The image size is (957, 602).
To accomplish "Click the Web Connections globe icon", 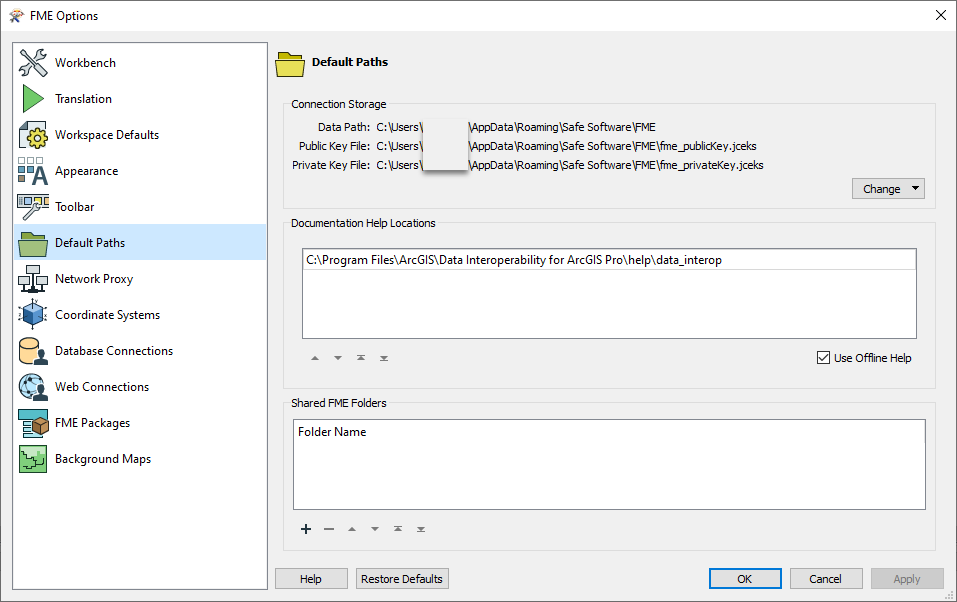I will (x=33, y=387).
